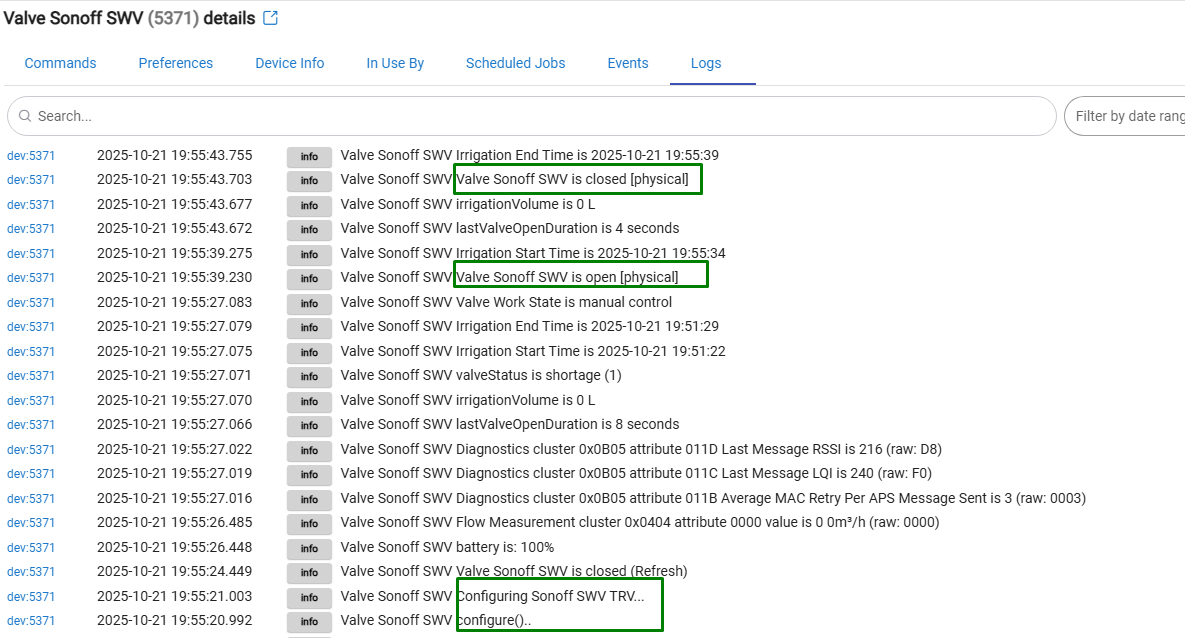Open device details external link icon
The width and height of the screenshot is (1185, 638).
270,19
